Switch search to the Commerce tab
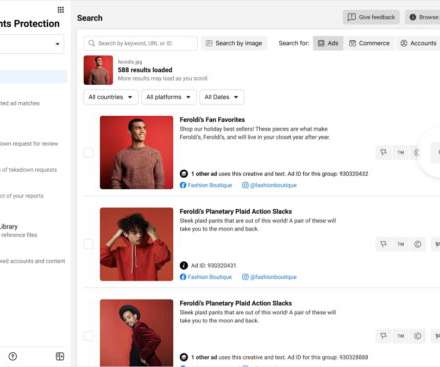Viewport: 440px width, 367px height. point(369,43)
